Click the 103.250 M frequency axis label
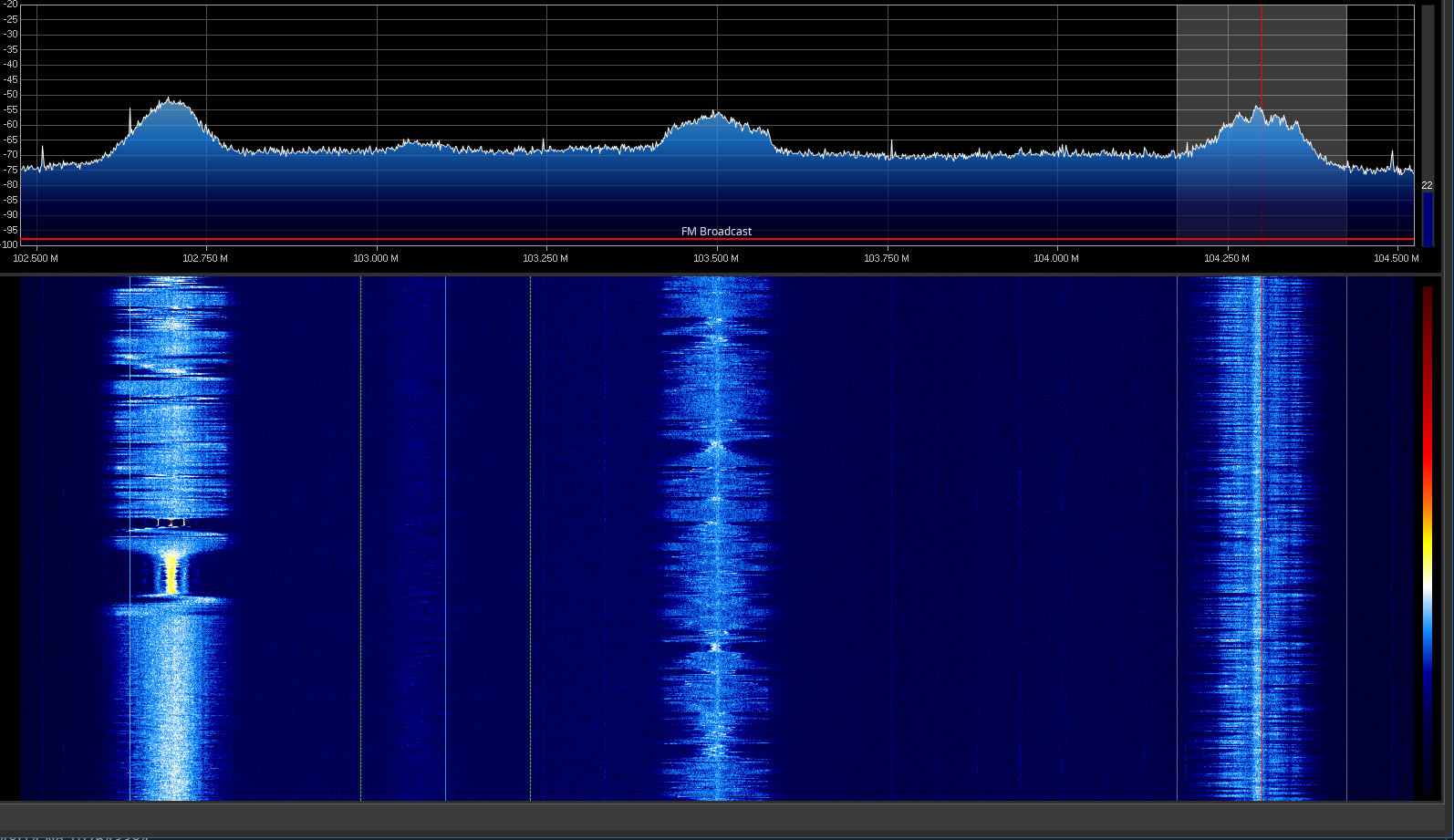This screenshot has height=840, width=1454. click(x=545, y=258)
